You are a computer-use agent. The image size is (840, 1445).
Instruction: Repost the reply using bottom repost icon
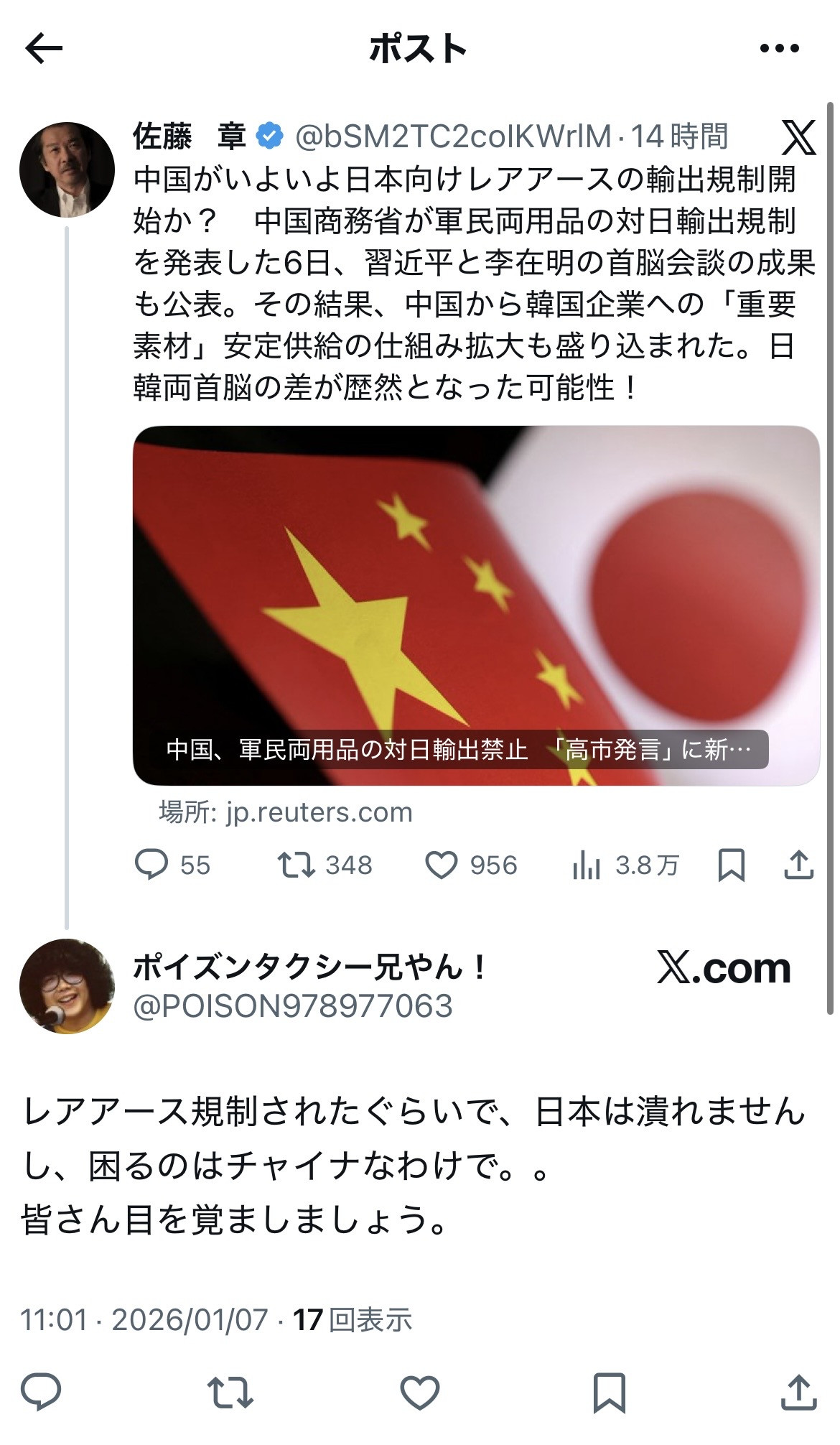pos(230,1392)
